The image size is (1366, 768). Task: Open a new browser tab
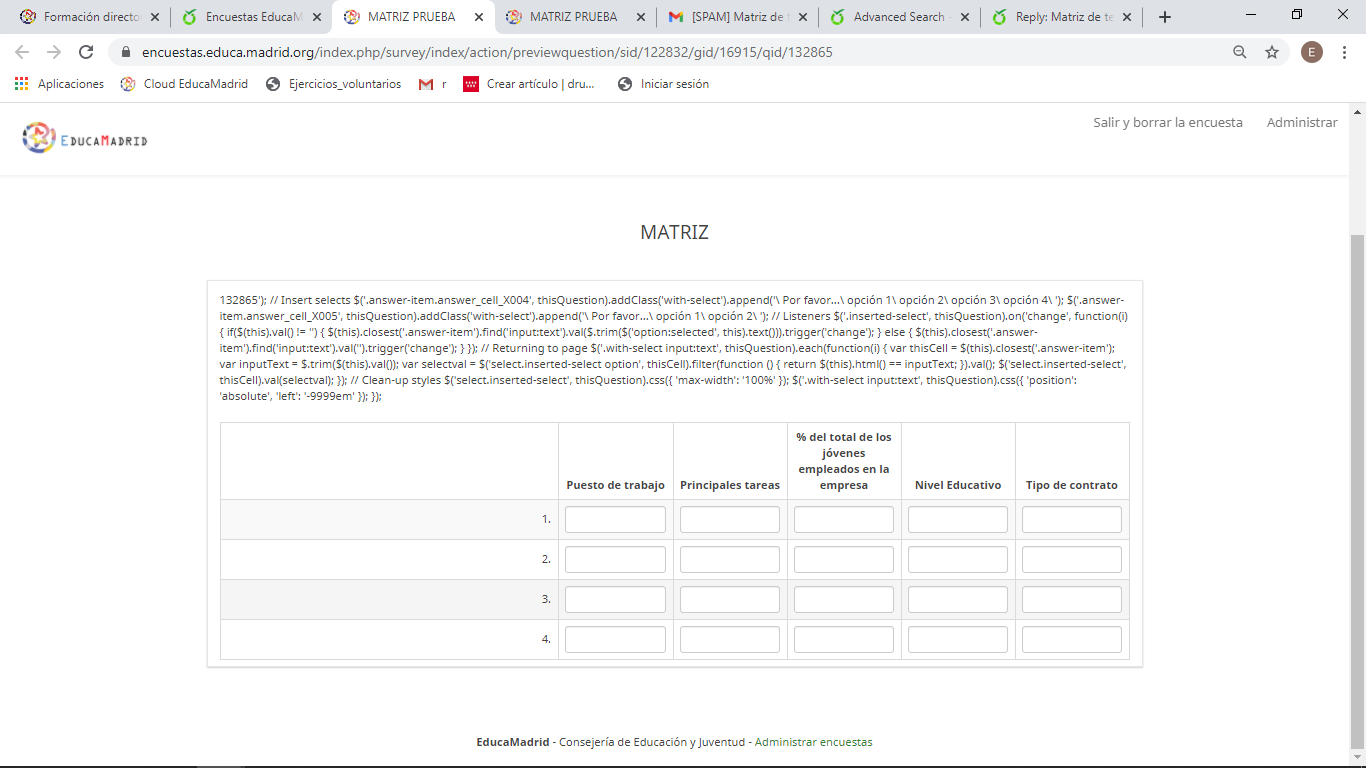1164,17
